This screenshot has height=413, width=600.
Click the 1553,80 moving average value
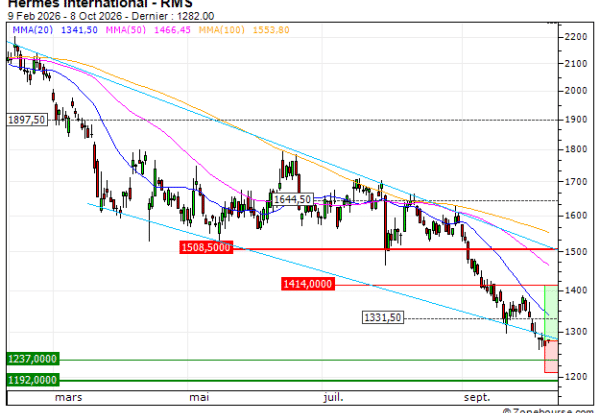click(271, 30)
